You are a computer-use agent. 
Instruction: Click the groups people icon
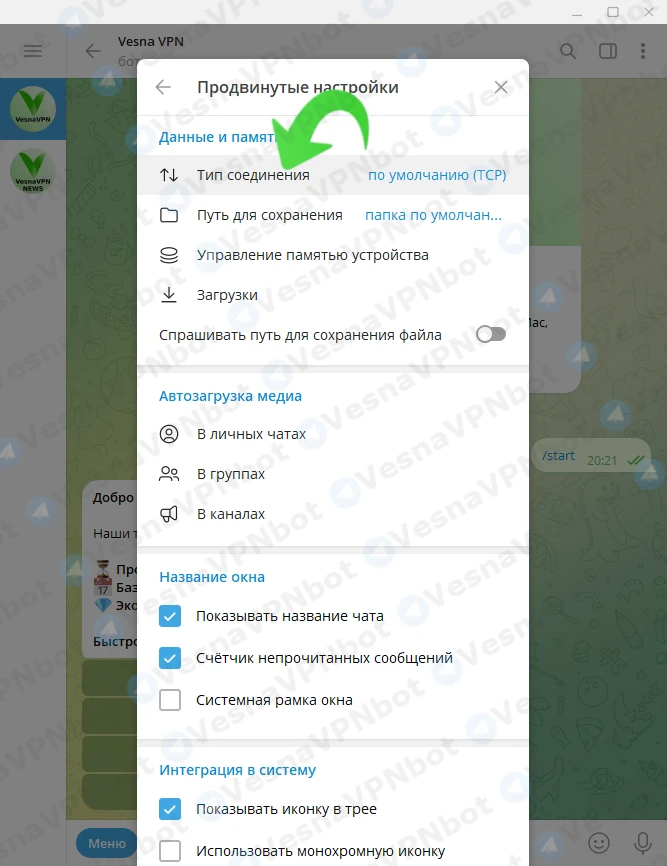169,474
